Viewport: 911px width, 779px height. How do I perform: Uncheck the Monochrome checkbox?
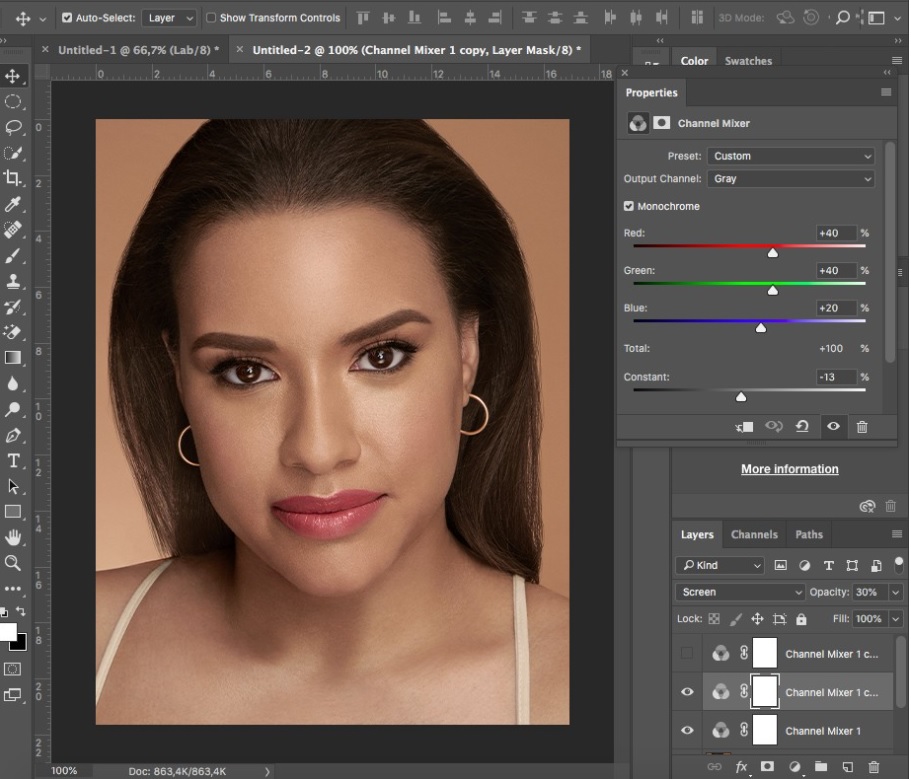629,206
